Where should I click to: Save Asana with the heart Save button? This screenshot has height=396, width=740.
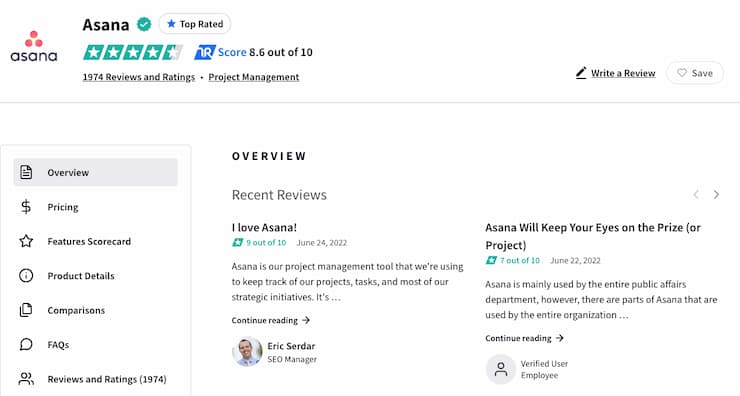(x=695, y=73)
